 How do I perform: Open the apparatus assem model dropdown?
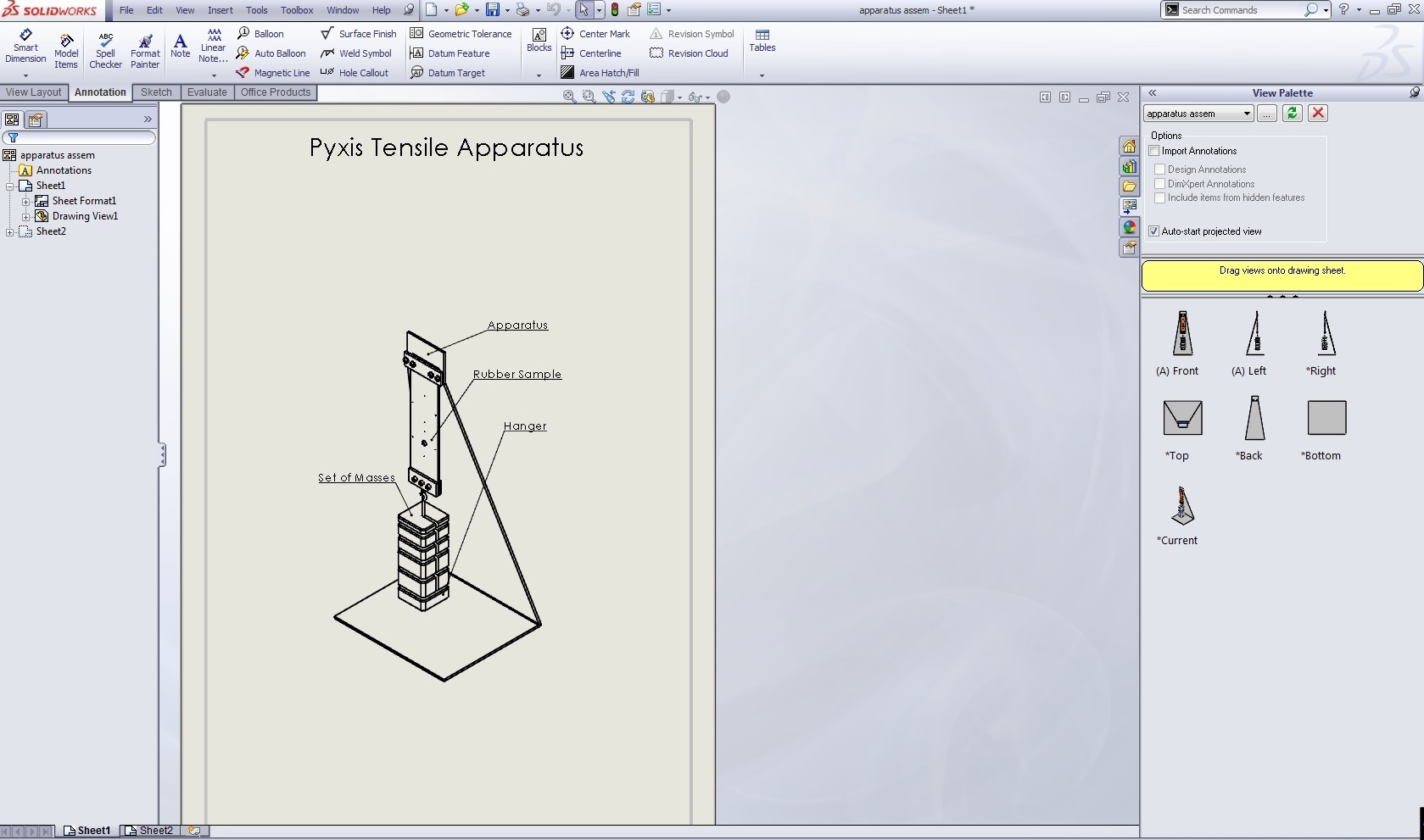1247,114
